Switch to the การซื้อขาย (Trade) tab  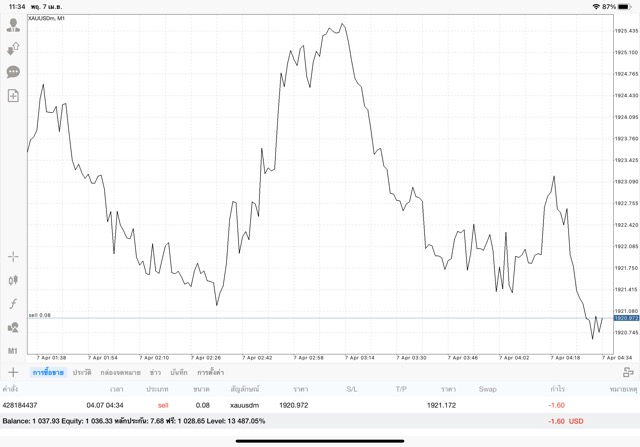[x=48, y=372]
